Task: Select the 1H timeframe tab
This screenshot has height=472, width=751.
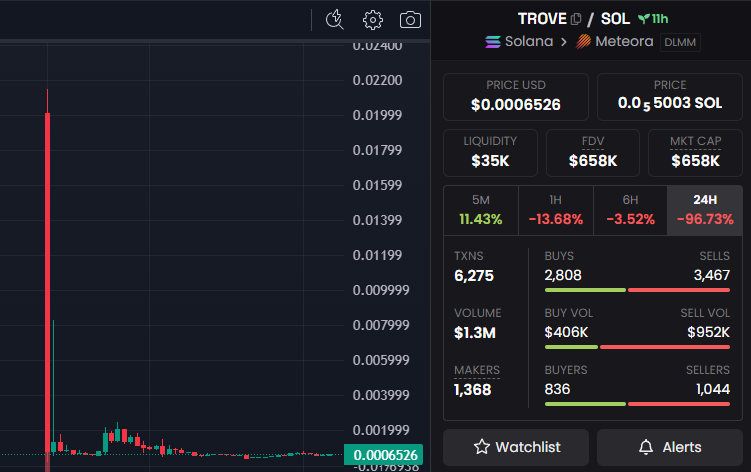Action: [x=556, y=210]
